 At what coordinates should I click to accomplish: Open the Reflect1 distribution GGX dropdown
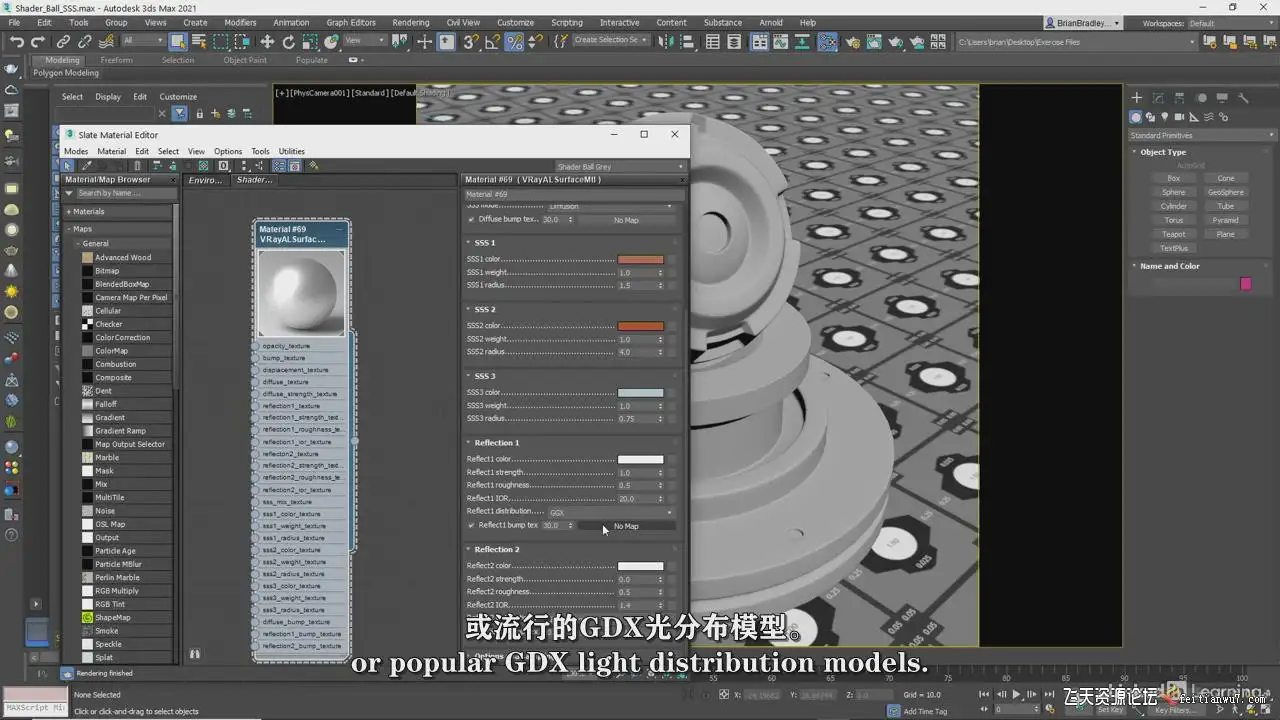(x=610, y=512)
